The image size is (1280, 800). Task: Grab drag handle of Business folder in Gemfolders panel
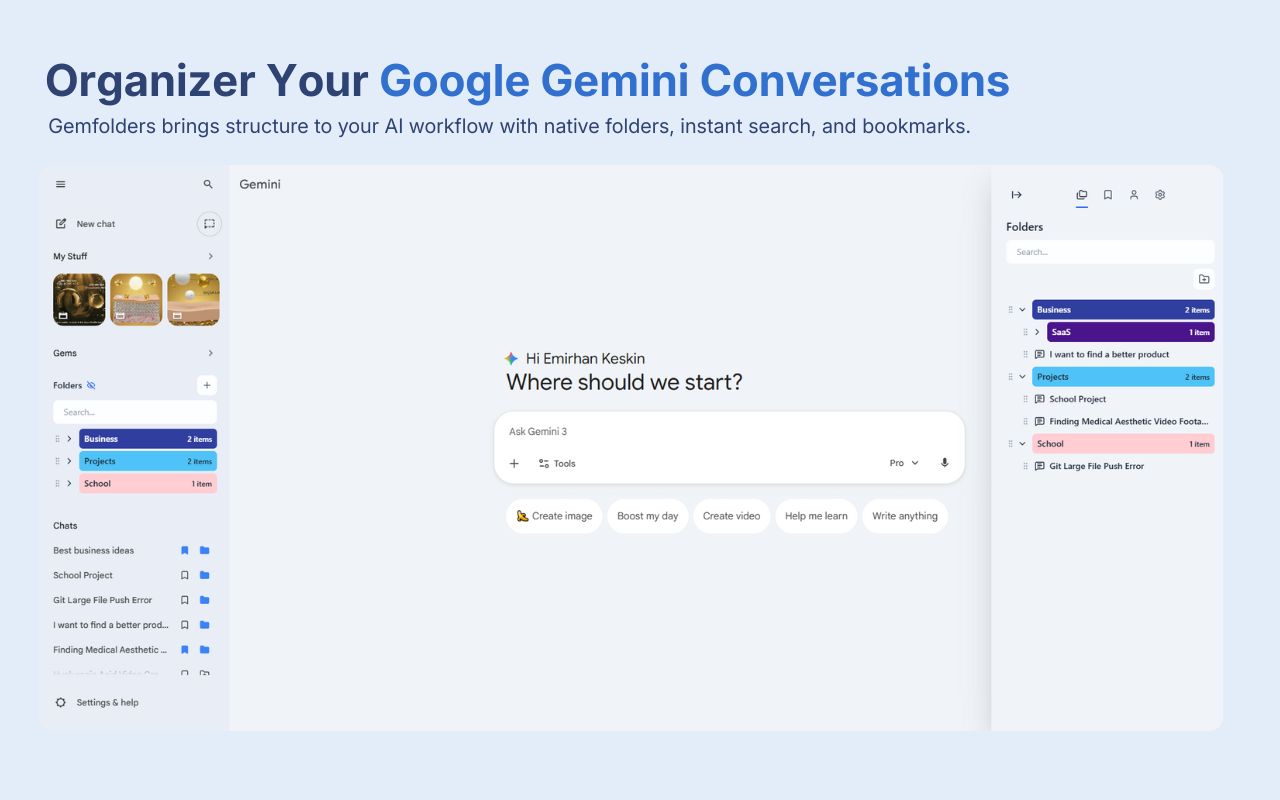click(x=1010, y=310)
